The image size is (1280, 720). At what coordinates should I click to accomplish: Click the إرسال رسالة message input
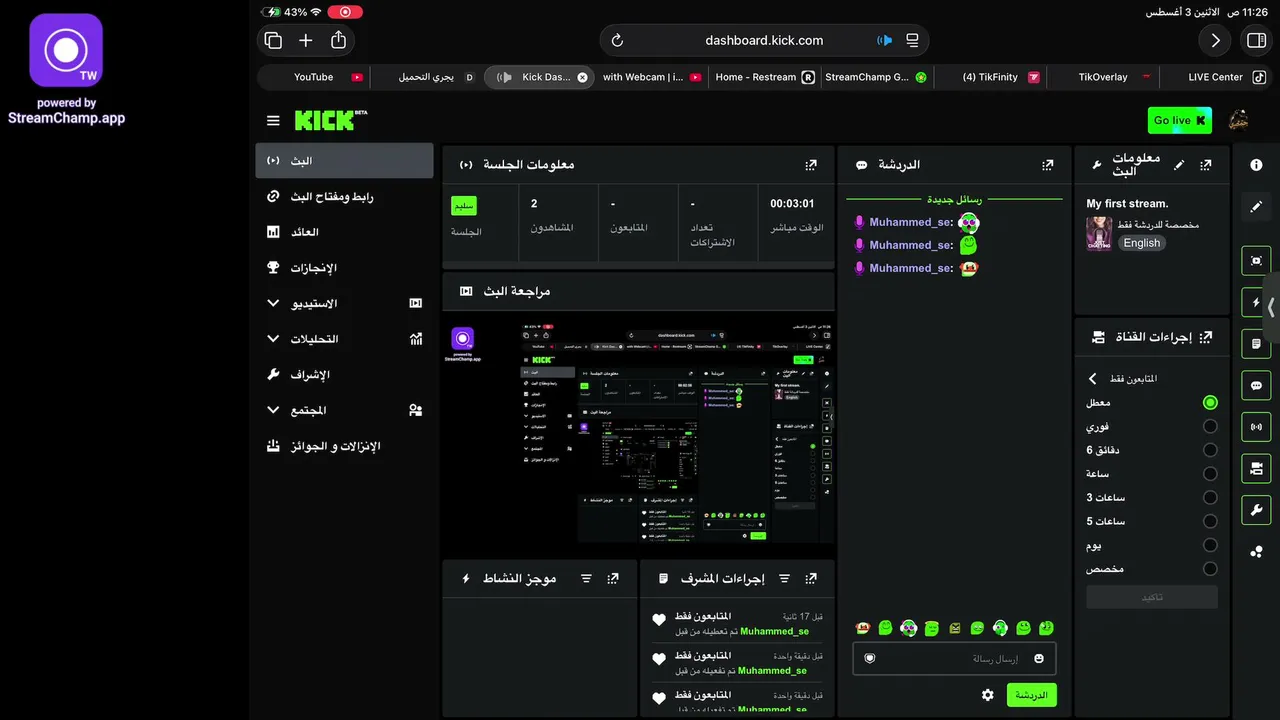tap(954, 658)
